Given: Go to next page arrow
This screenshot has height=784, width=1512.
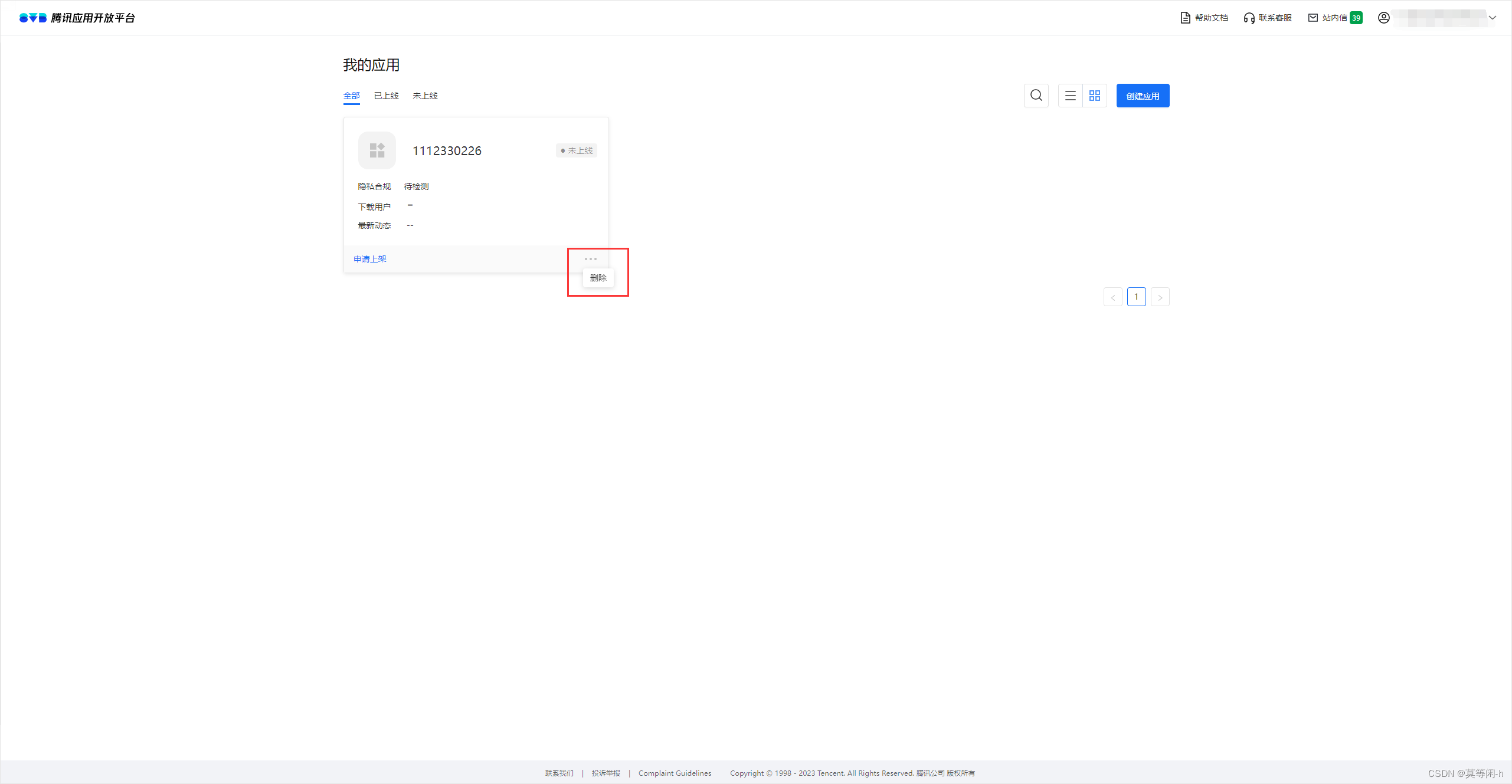Looking at the screenshot, I should [1160, 297].
